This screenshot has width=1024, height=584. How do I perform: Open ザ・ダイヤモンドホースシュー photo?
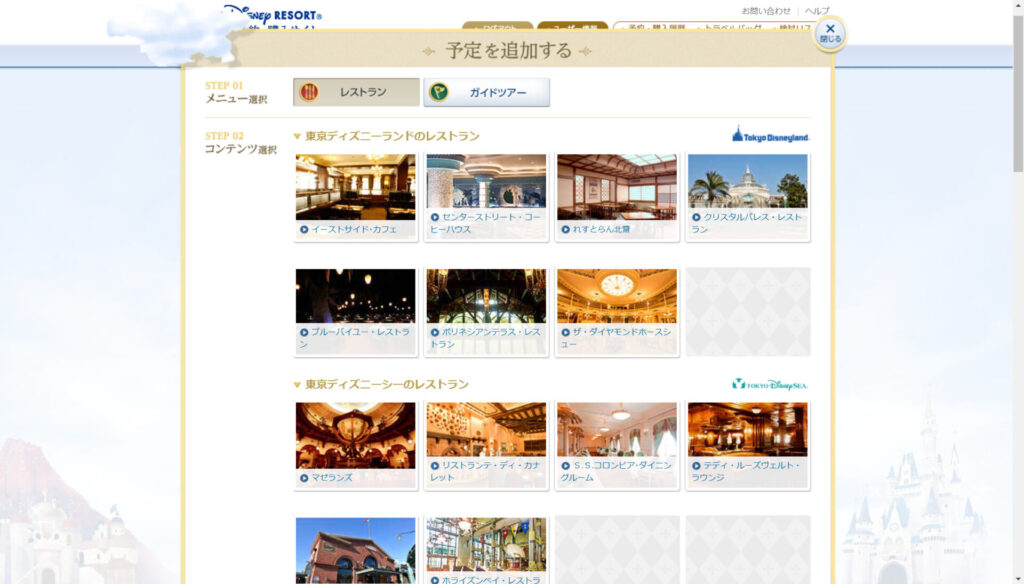pos(616,296)
